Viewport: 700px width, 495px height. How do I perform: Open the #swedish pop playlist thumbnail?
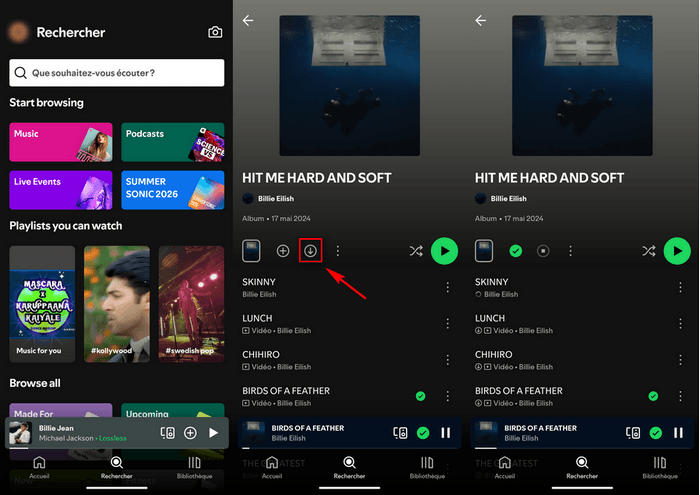click(x=192, y=304)
